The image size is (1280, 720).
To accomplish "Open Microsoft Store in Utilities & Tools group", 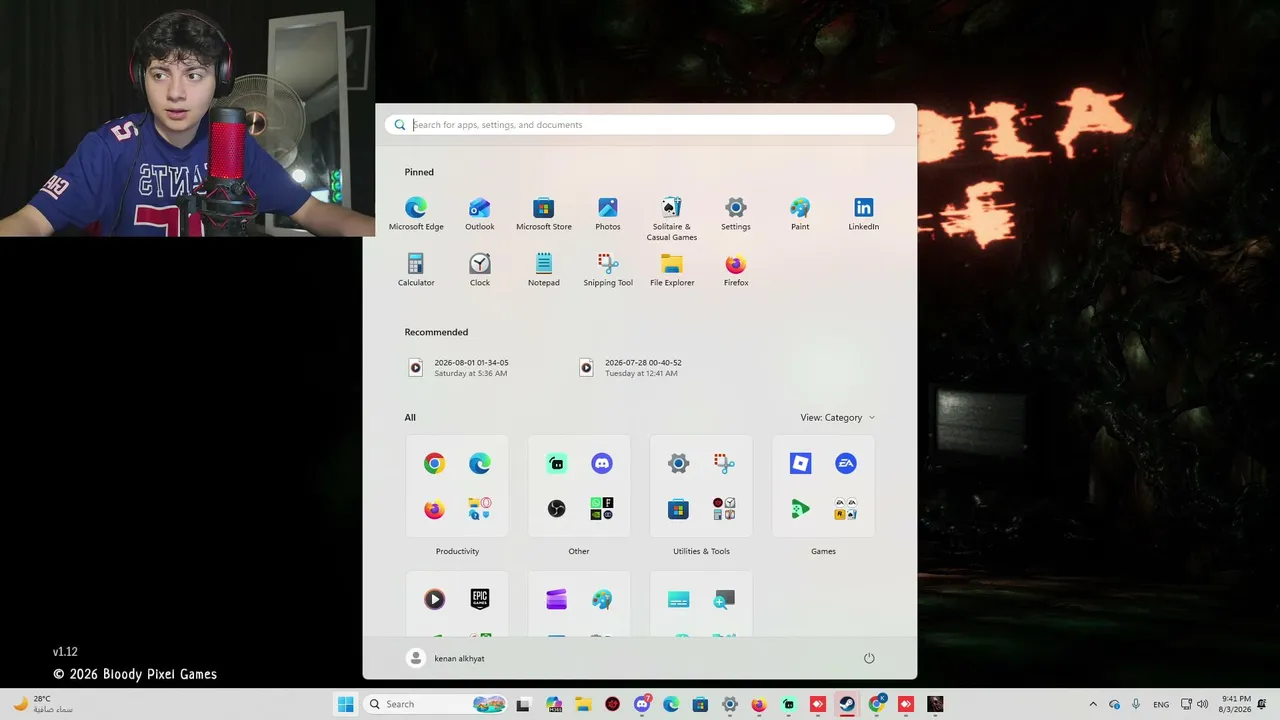I will pos(678,510).
